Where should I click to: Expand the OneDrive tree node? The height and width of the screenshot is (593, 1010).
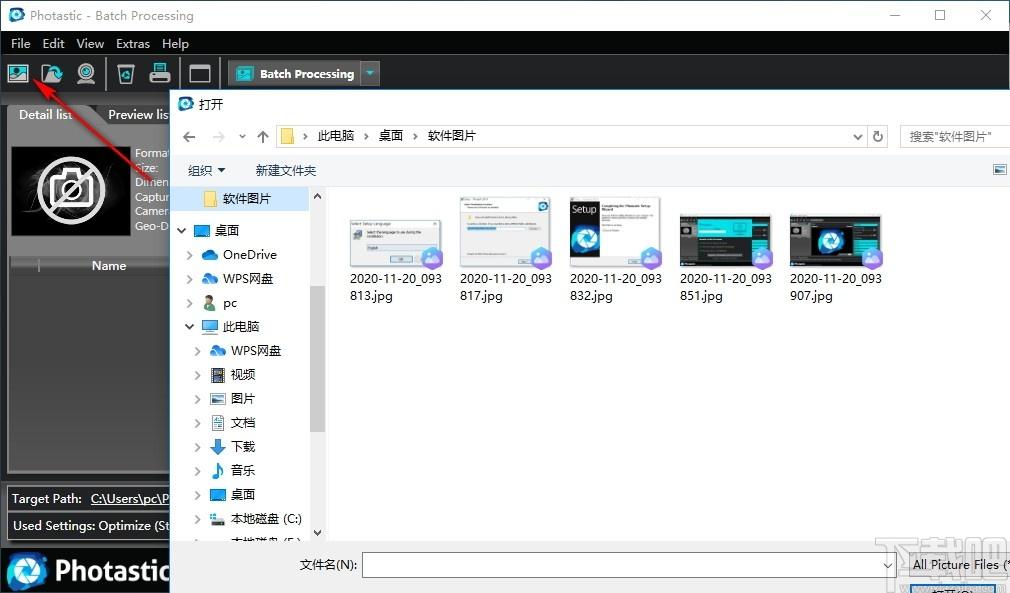point(189,255)
